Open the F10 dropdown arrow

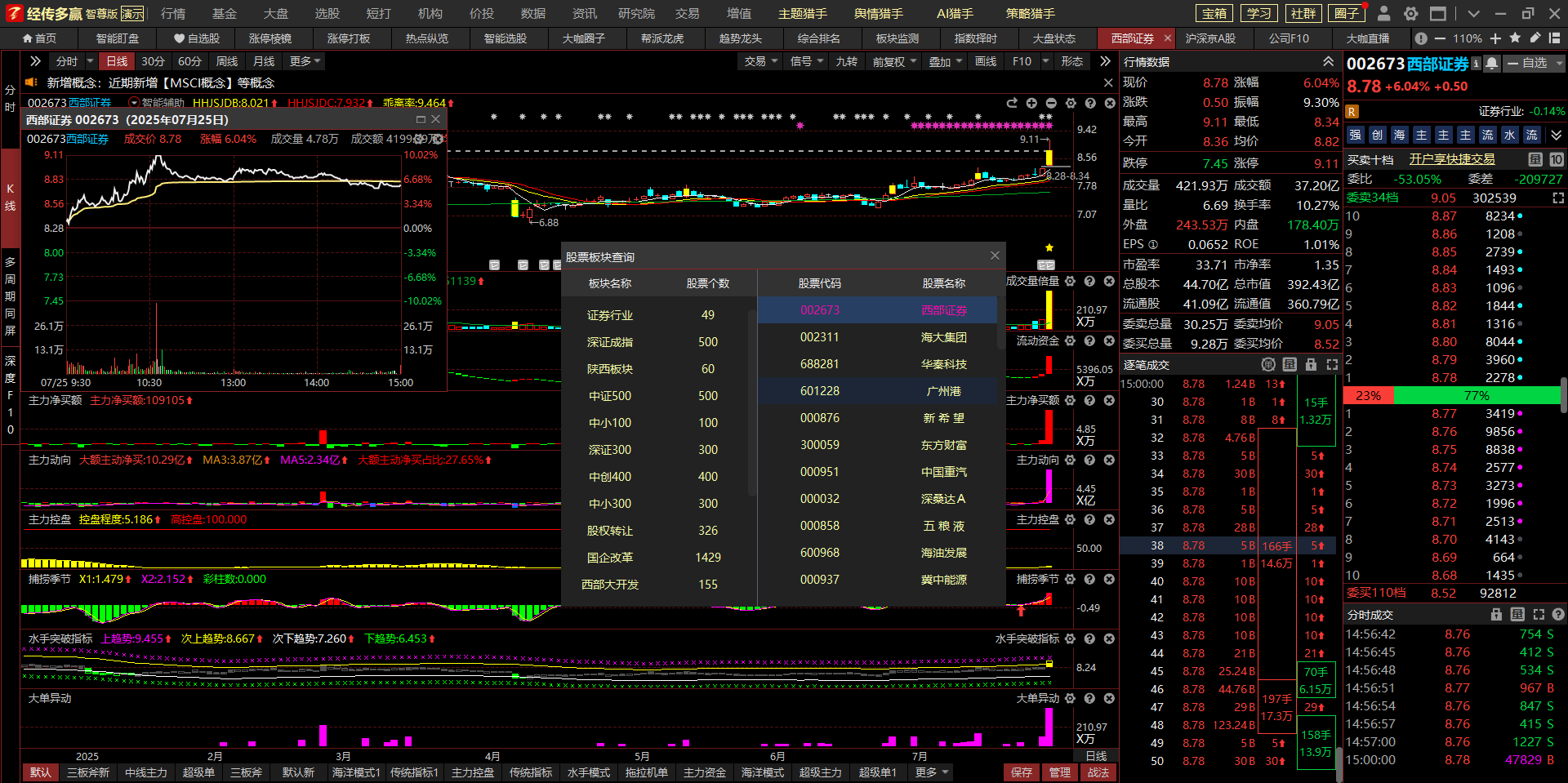pyautogui.click(x=1045, y=61)
